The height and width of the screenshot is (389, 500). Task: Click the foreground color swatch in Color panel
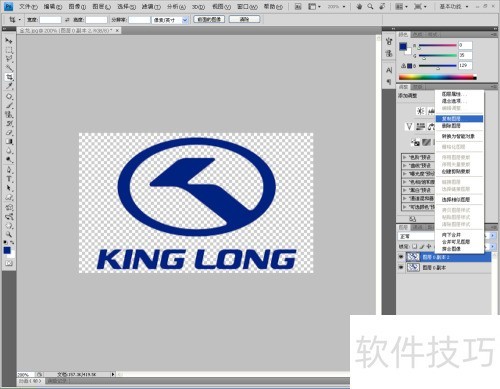click(403, 46)
